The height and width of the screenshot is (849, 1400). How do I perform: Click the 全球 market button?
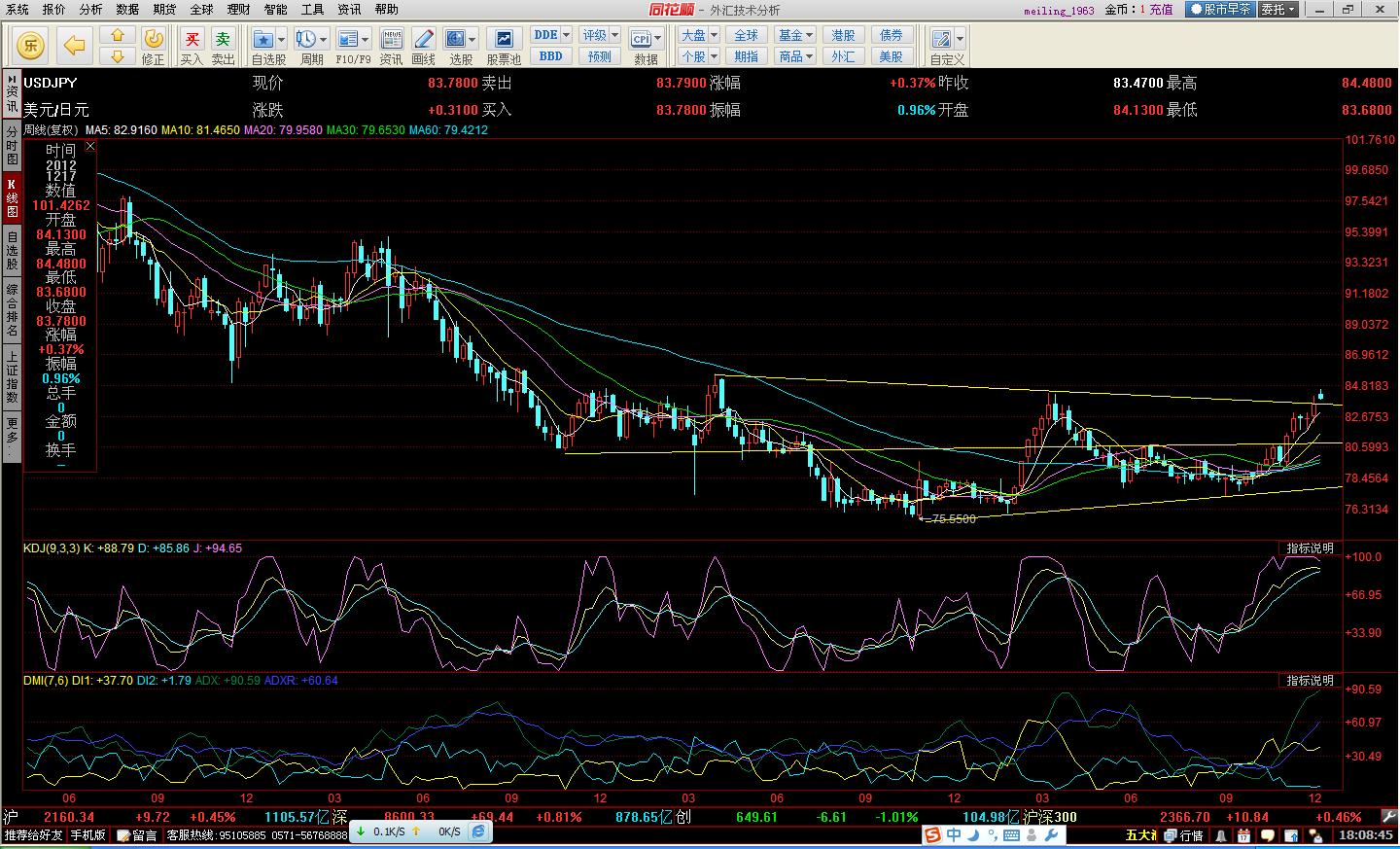point(747,35)
